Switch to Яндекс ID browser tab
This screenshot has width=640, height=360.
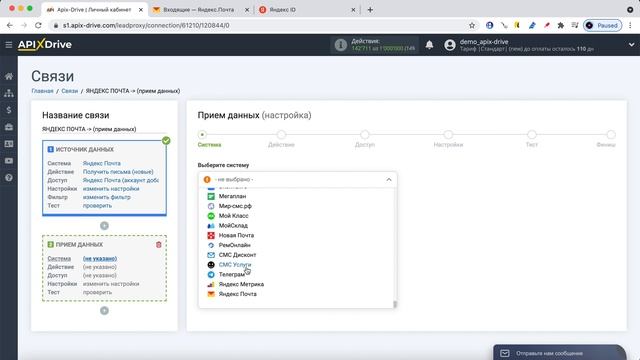[x=282, y=9]
